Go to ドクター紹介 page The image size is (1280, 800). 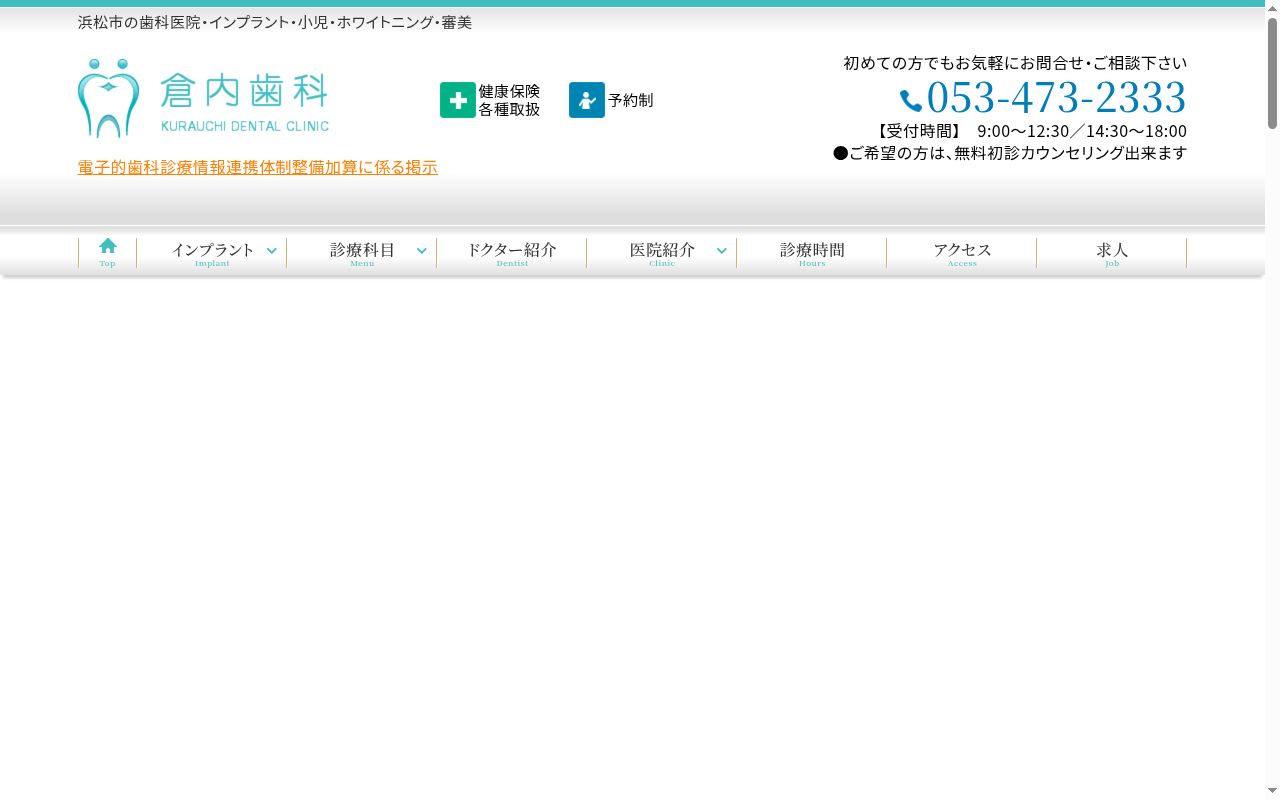coord(512,252)
